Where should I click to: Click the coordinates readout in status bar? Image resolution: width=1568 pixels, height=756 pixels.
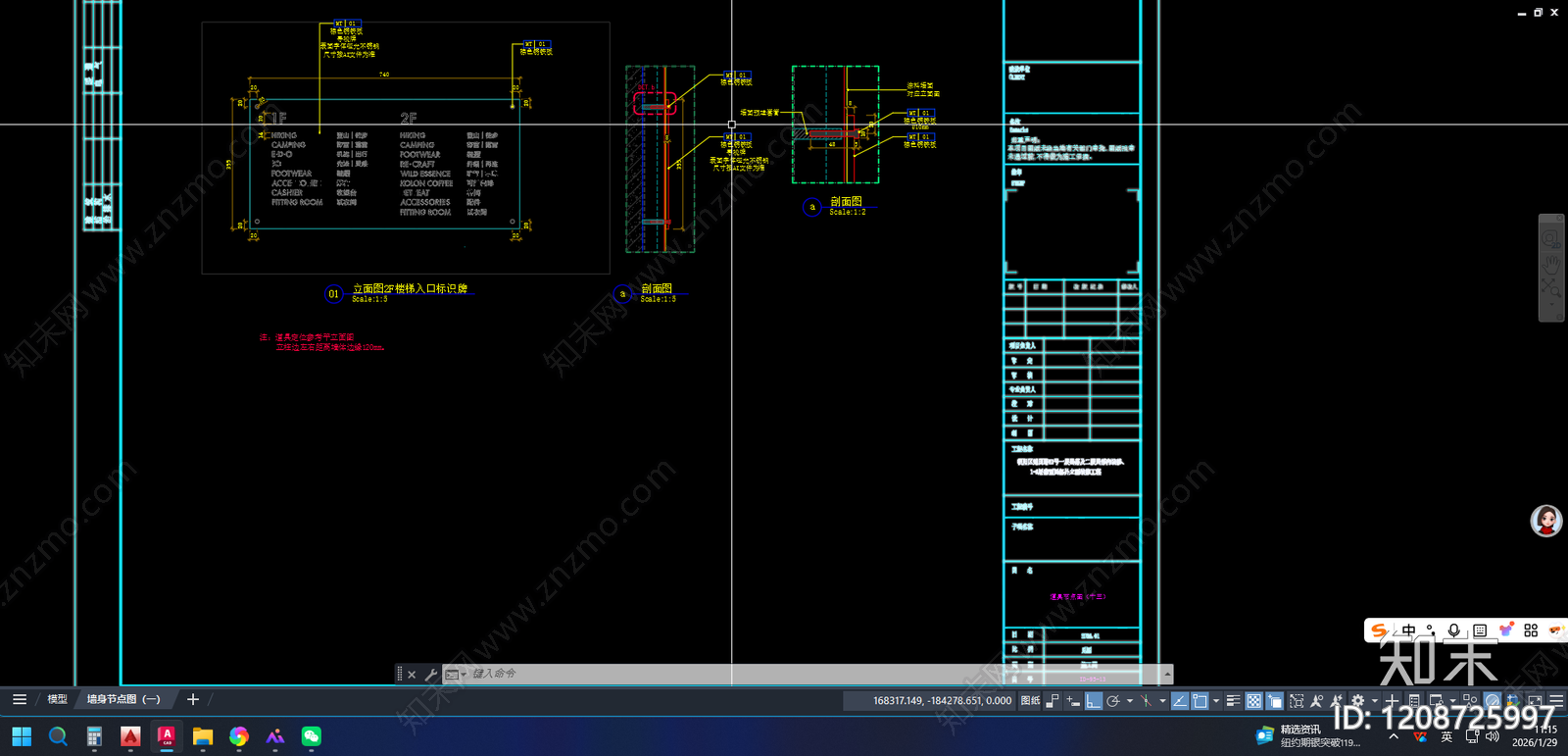(x=942, y=700)
